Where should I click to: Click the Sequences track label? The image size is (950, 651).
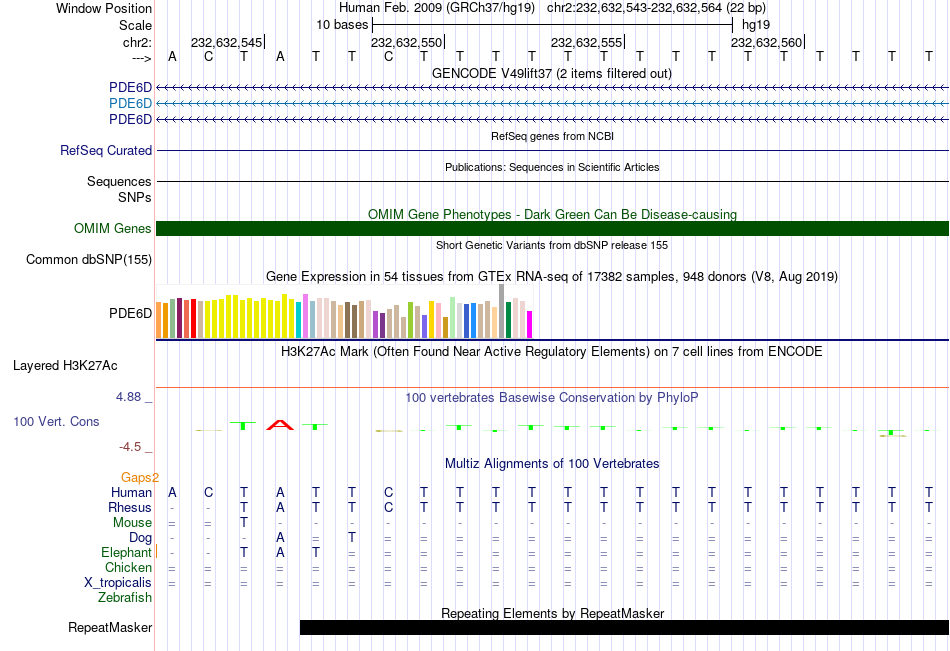(x=119, y=181)
